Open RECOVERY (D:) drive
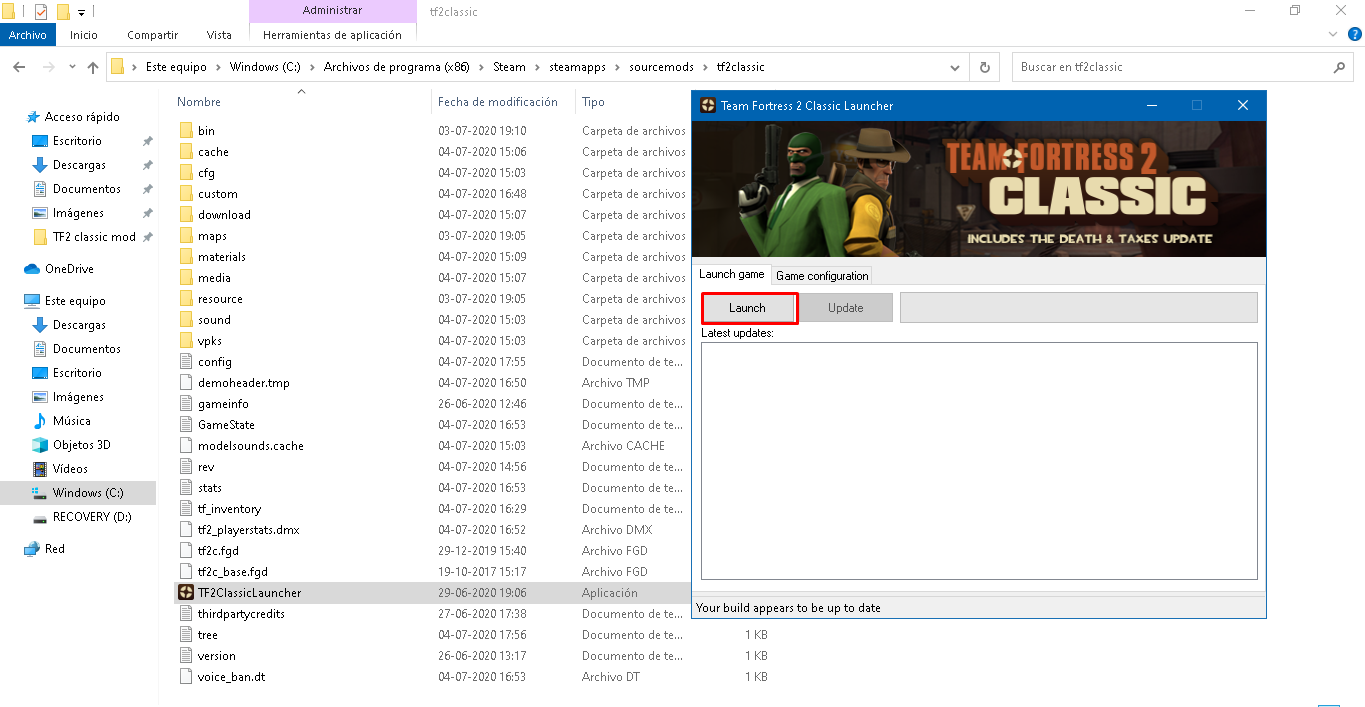The width and height of the screenshot is (1365, 707). click(x=92, y=517)
